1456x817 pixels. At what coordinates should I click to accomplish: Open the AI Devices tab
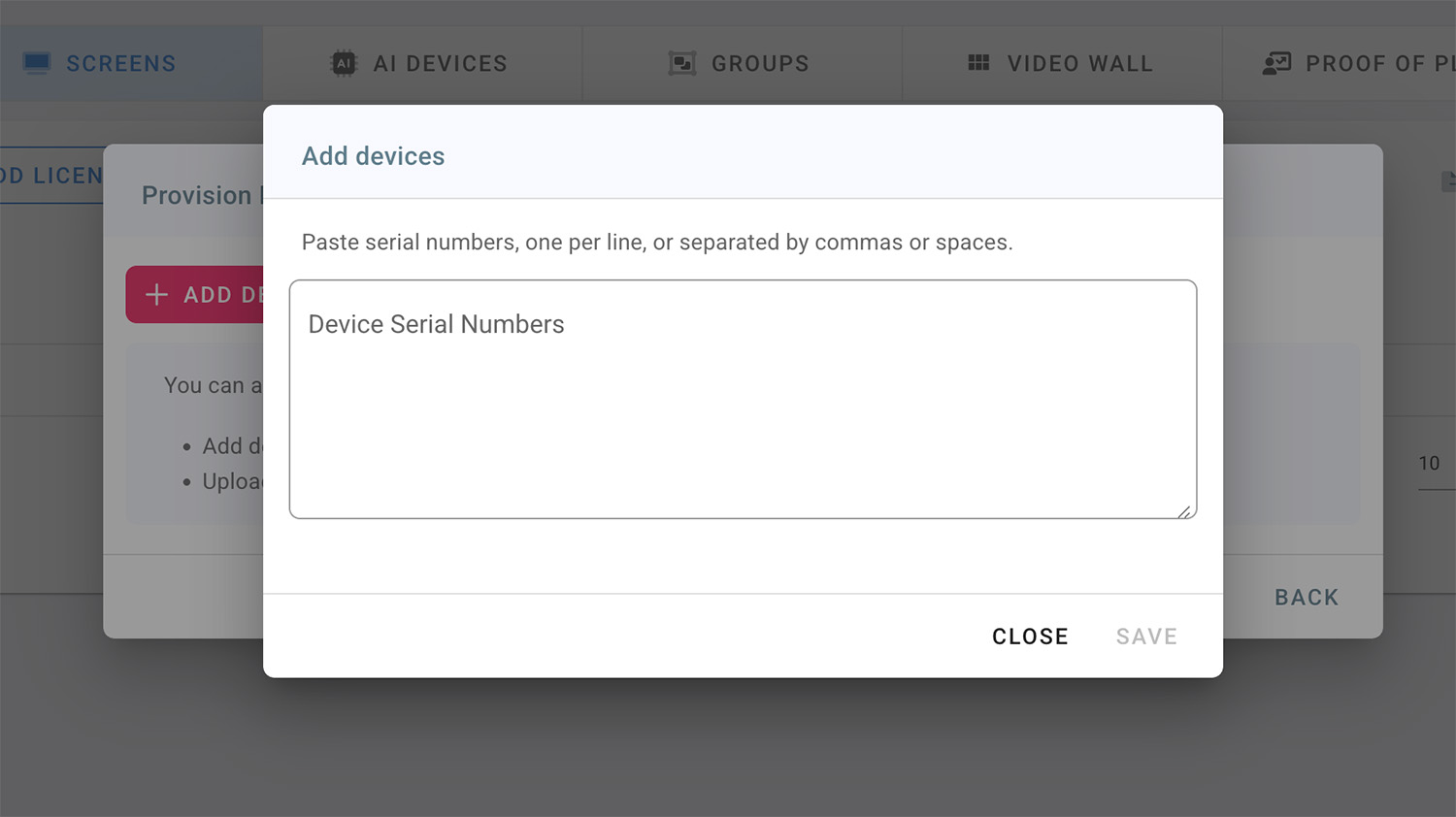tap(440, 64)
